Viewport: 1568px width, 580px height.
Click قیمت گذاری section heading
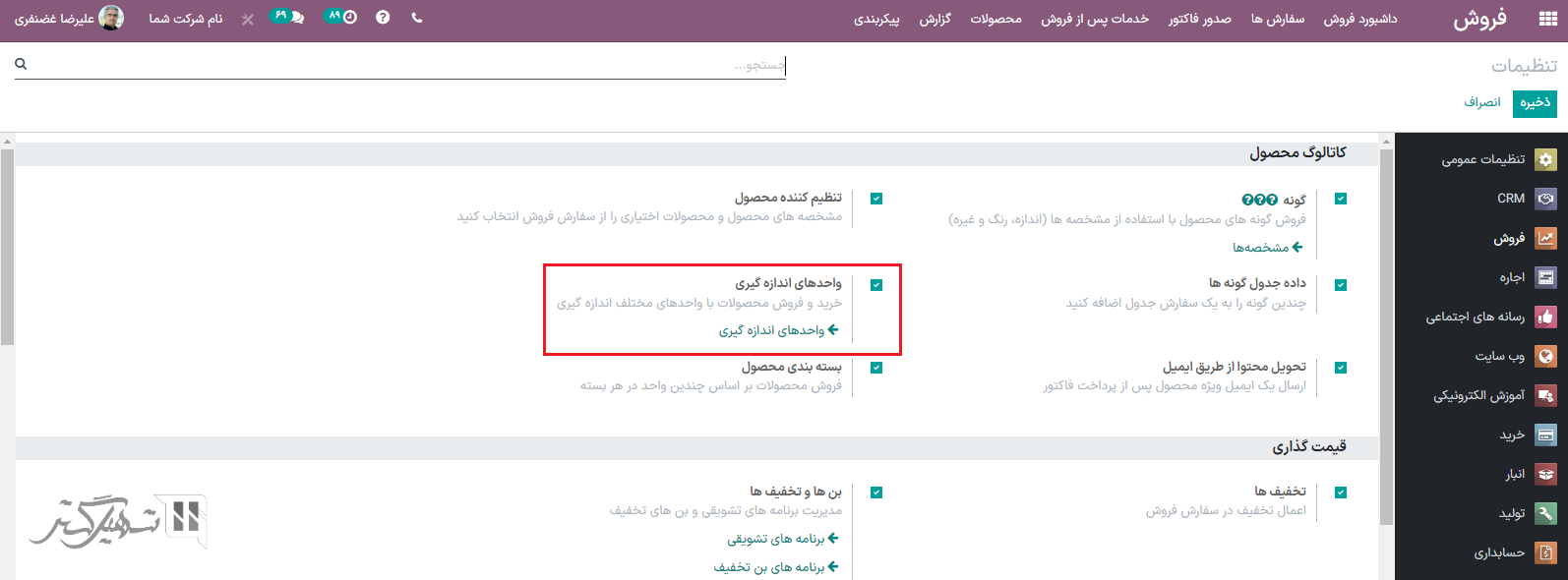[1309, 447]
